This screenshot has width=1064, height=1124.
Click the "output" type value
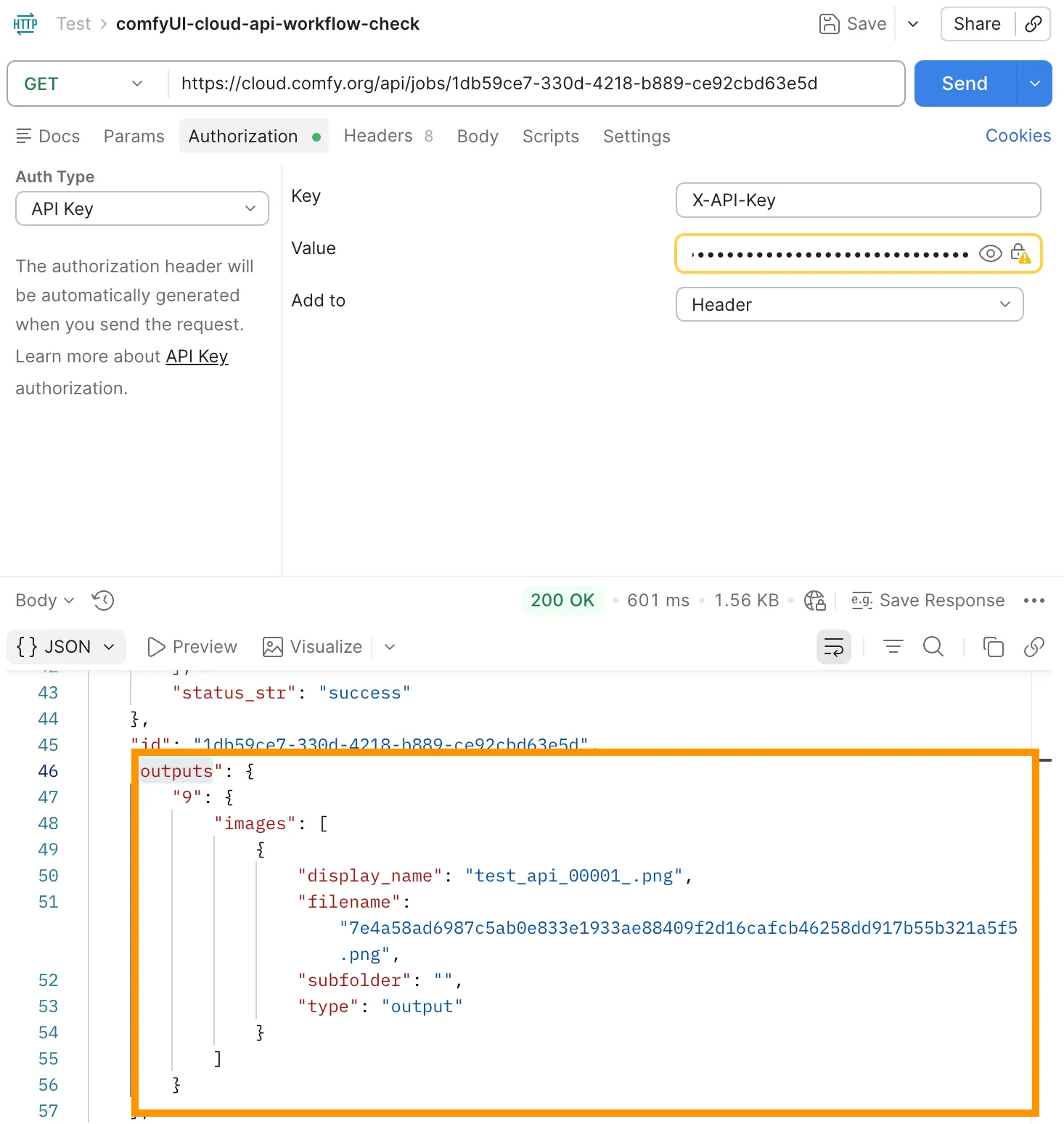(x=422, y=1006)
